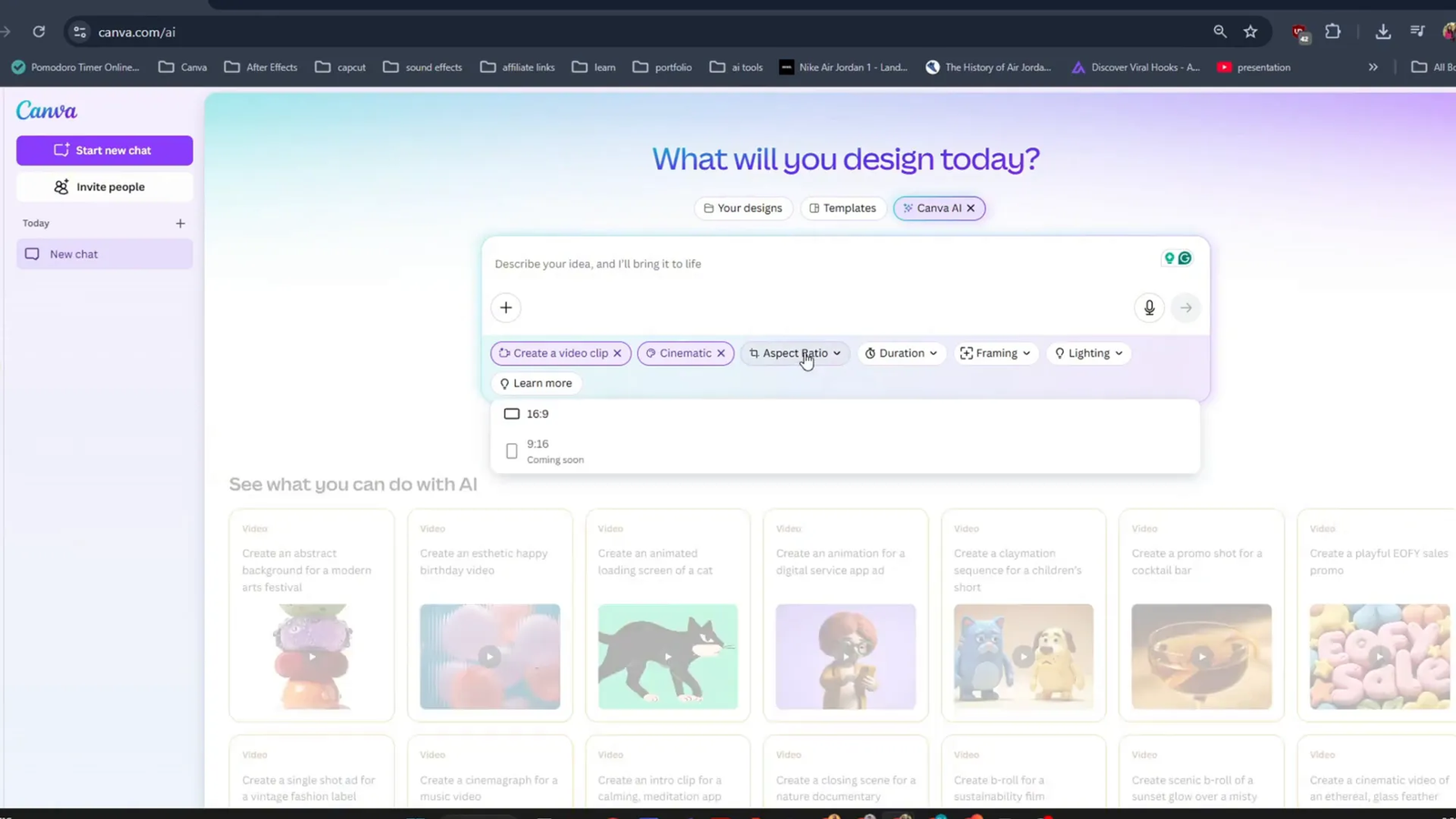
Task: Switch to Your designs tab
Action: pyautogui.click(x=743, y=208)
